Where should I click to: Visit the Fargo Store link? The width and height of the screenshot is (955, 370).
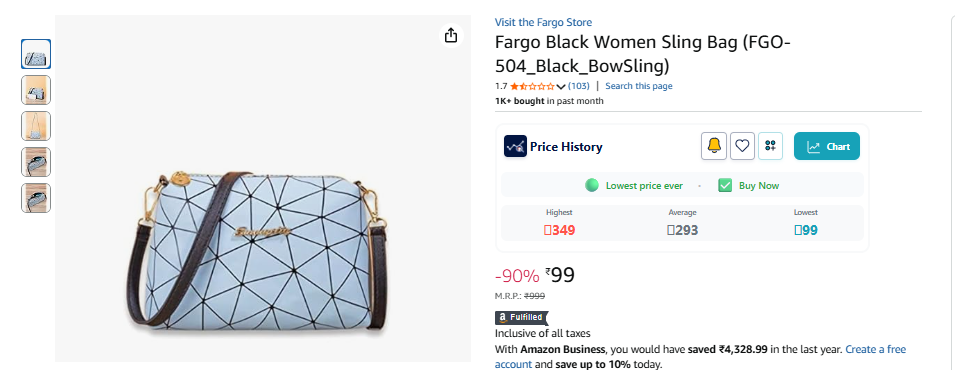pos(543,23)
